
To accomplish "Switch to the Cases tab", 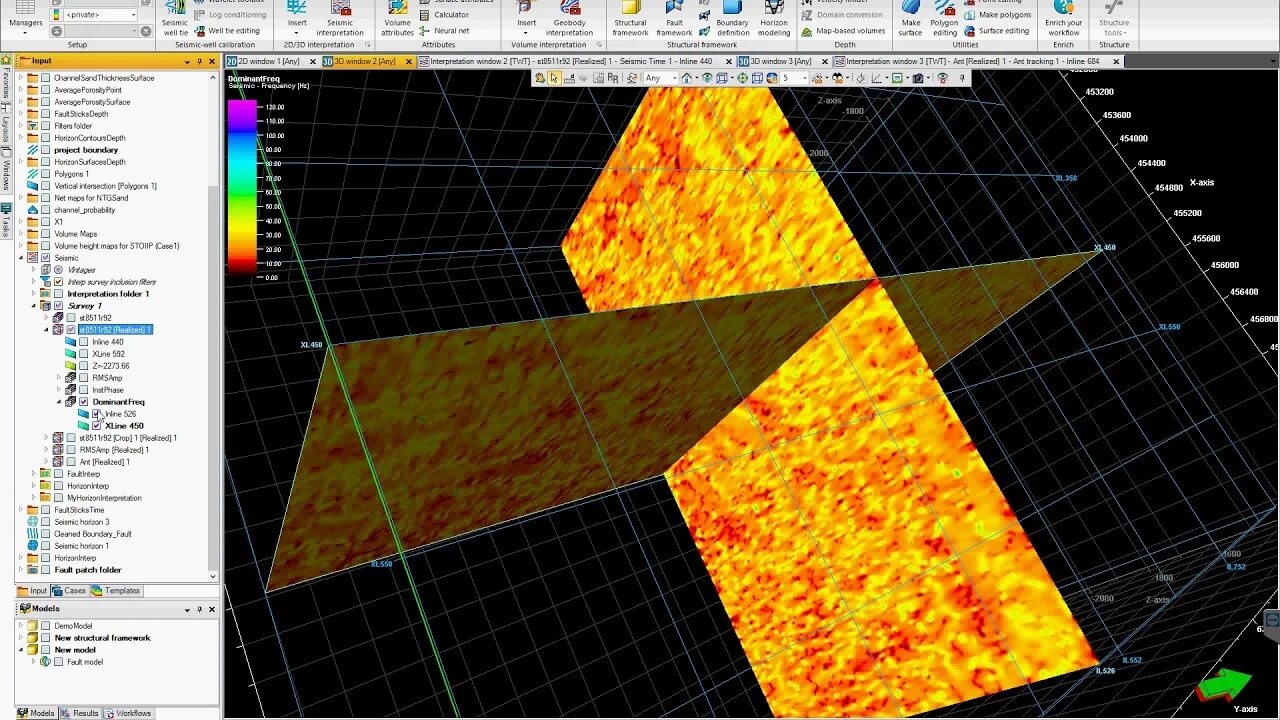I will pyautogui.click(x=70, y=591).
